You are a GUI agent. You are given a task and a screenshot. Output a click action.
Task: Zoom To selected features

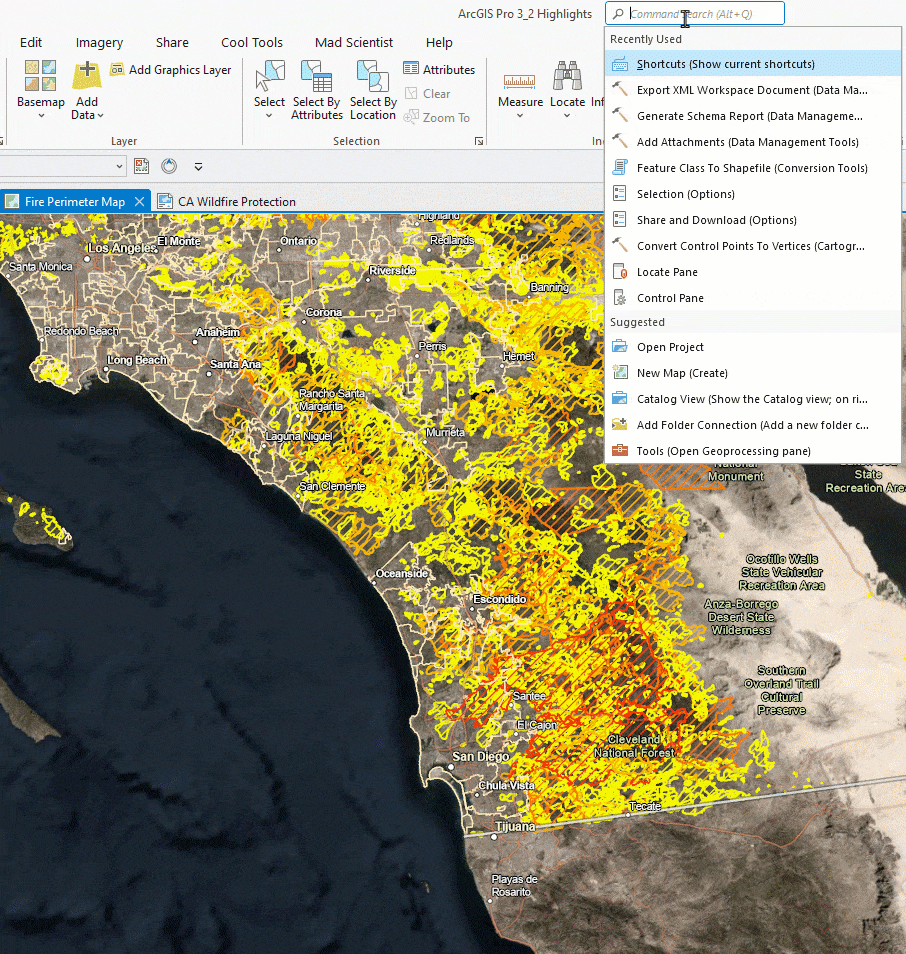tap(437, 117)
